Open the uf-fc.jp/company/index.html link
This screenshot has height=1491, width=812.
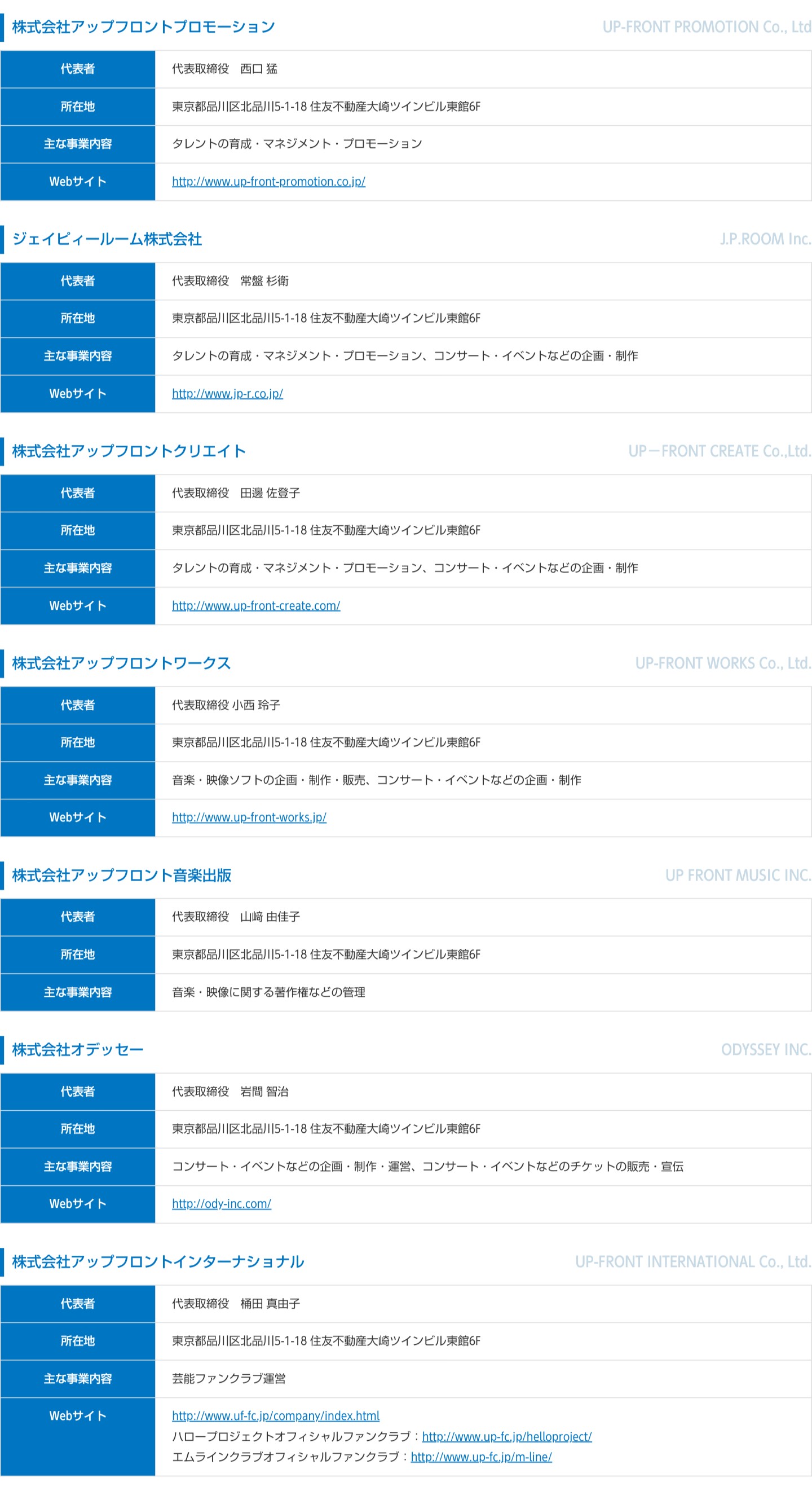pyautogui.click(x=276, y=1416)
